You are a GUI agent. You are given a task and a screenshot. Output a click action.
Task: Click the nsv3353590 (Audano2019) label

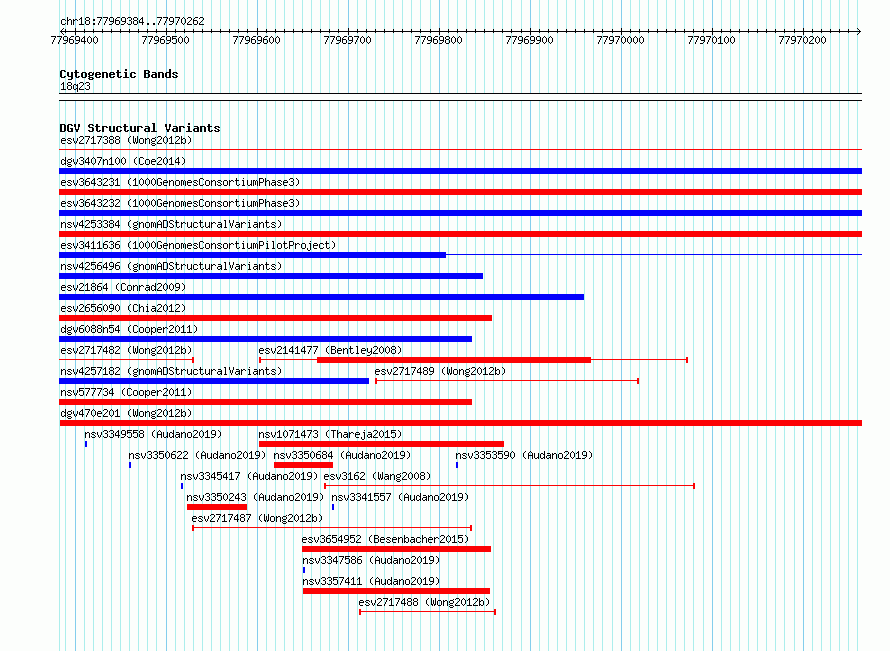(524, 455)
